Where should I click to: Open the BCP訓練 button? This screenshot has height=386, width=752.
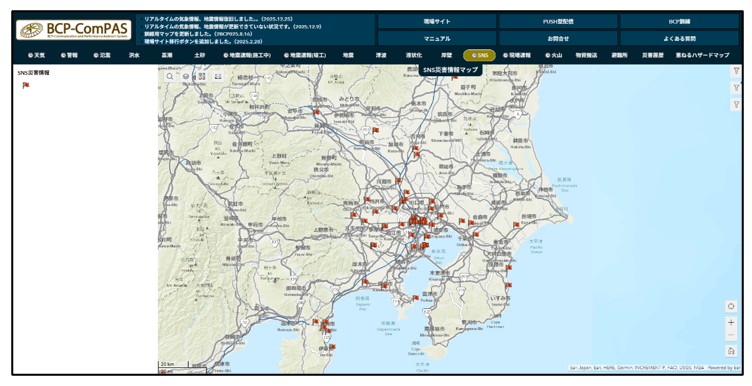pyautogui.click(x=680, y=22)
